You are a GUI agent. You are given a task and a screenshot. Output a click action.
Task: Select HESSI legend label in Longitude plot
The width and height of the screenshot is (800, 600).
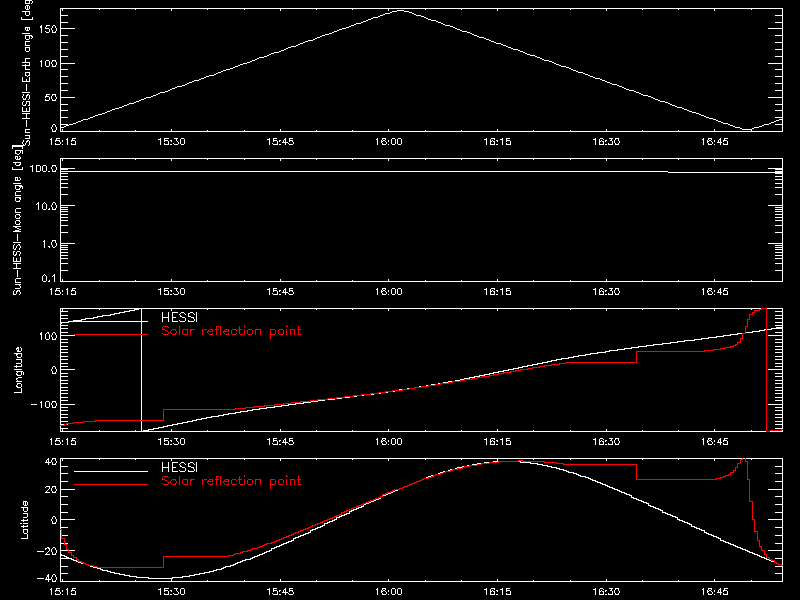[179, 318]
